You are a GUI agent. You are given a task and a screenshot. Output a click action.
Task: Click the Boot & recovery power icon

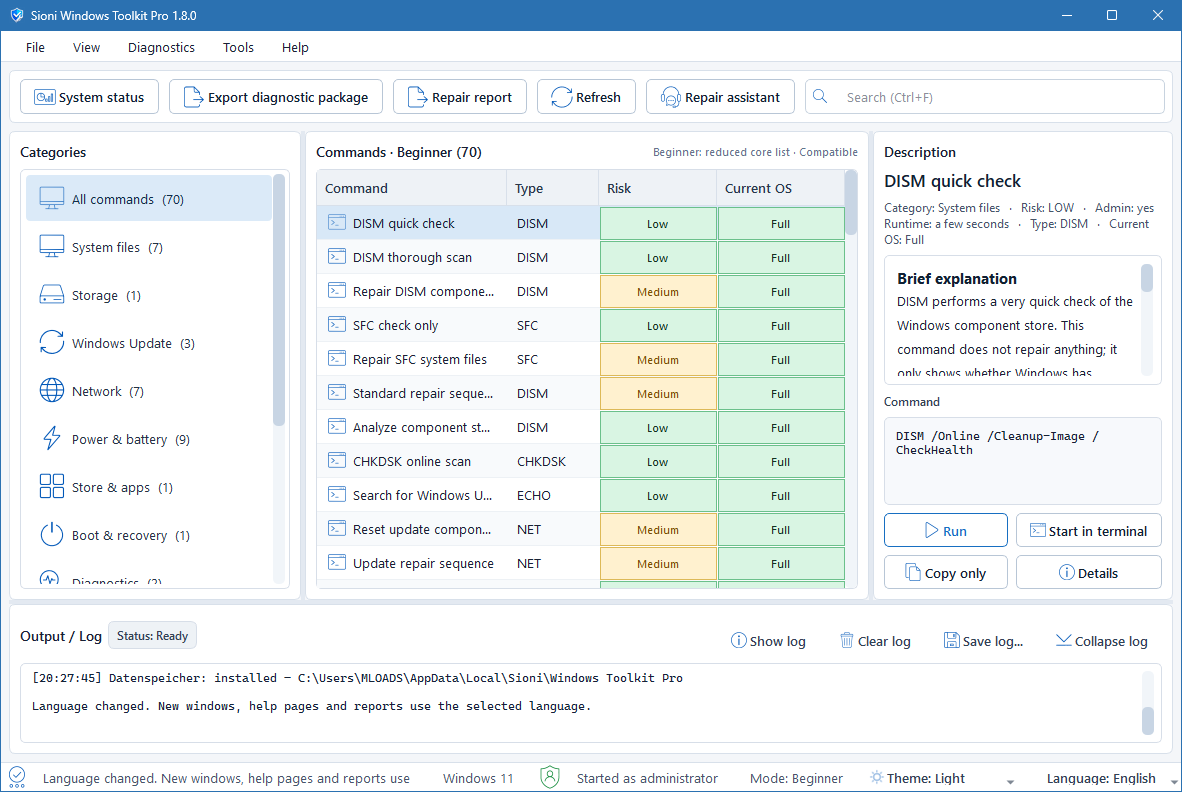click(51, 534)
